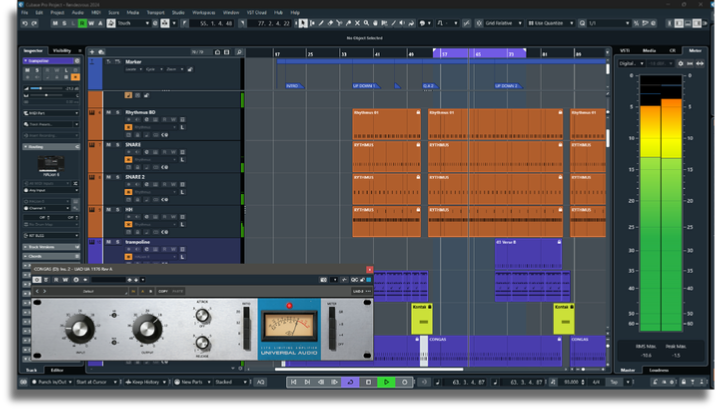Select the Loudness tab in right panel
This screenshot has width=718, height=411.
[x=661, y=370]
